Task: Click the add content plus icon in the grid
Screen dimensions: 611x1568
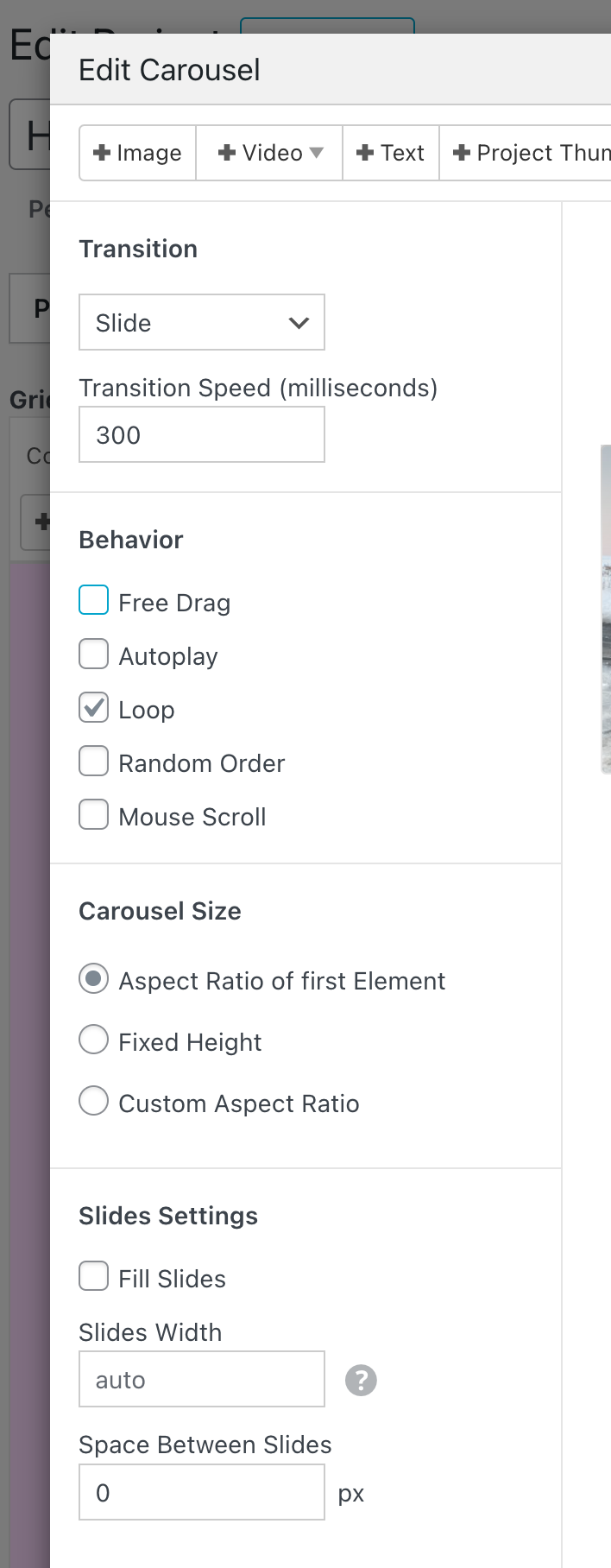Action: point(41,522)
